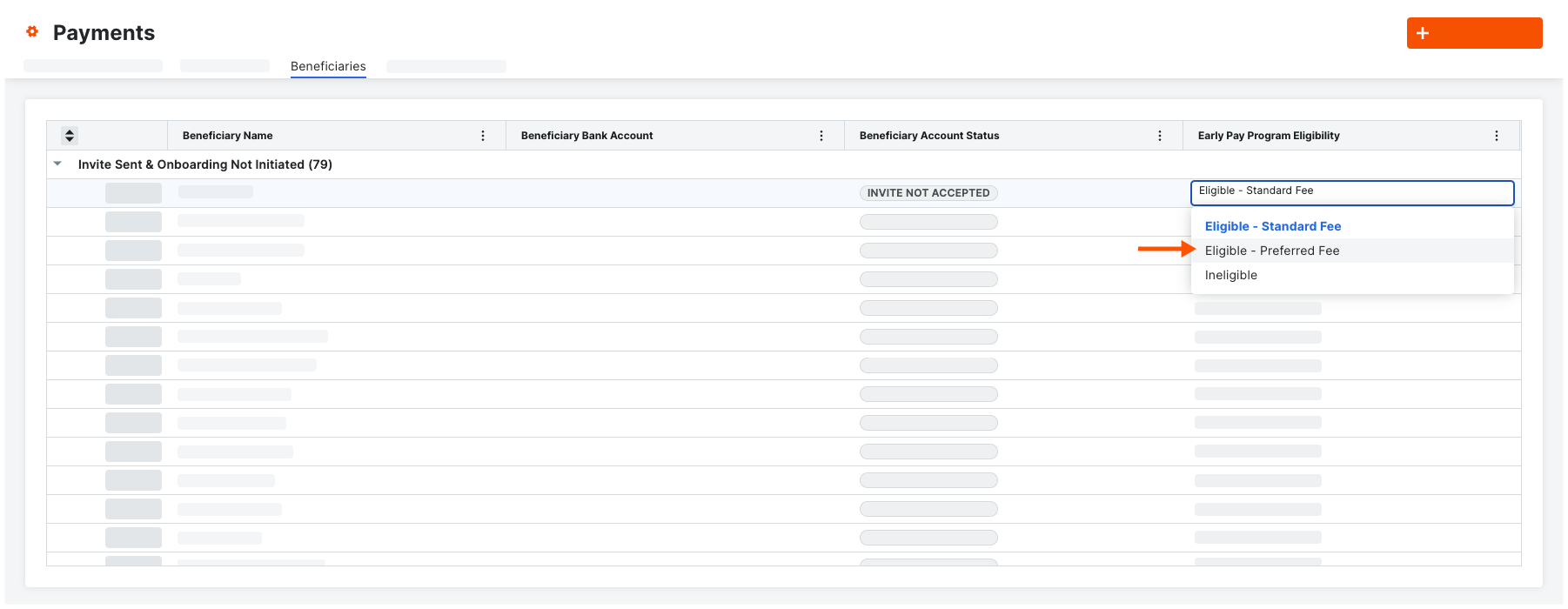Click the orange gear icon beside Payments

click(32, 32)
